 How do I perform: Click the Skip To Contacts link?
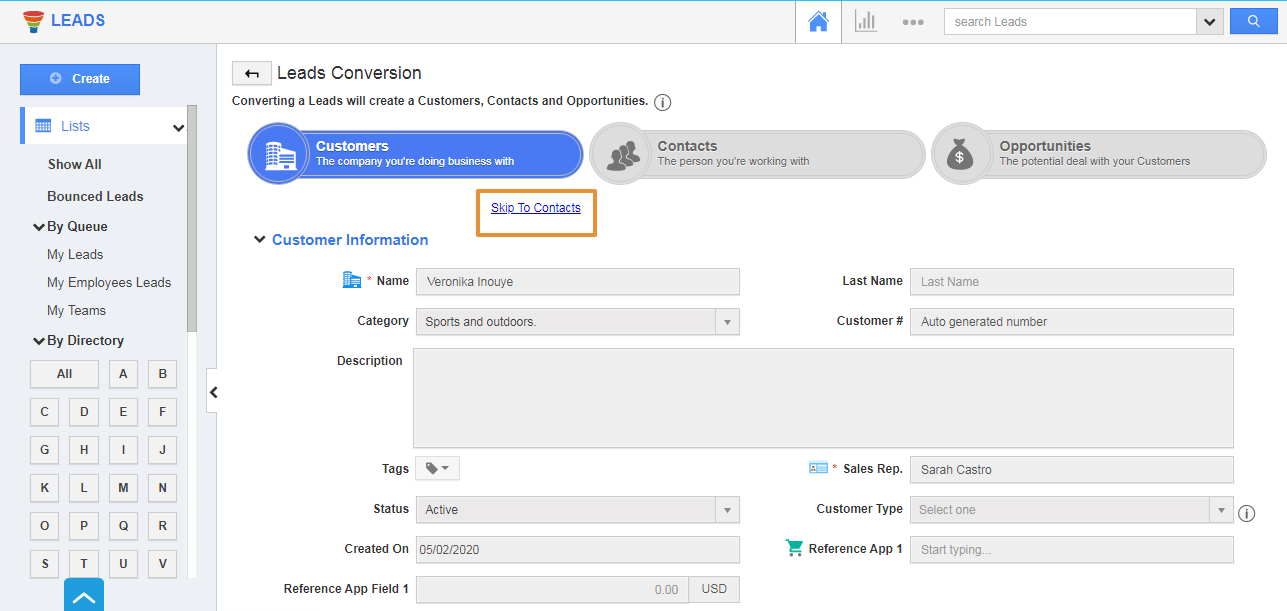click(535, 208)
